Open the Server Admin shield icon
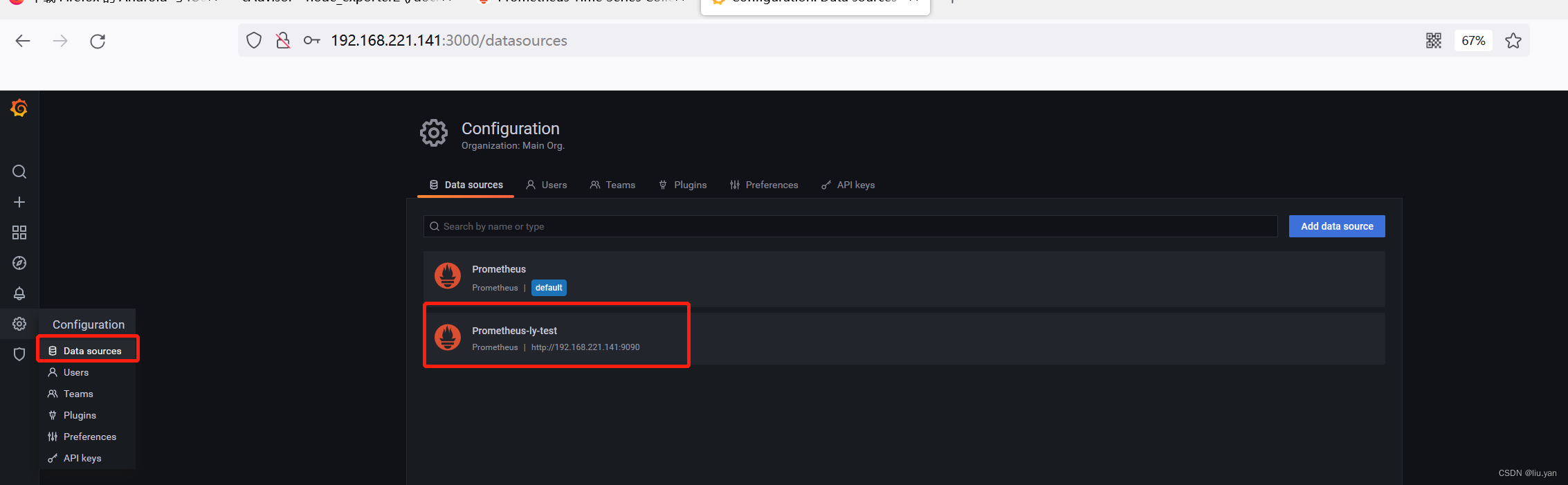Image resolution: width=1568 pixels, height=485 pixels. click(x=19, y=354)
